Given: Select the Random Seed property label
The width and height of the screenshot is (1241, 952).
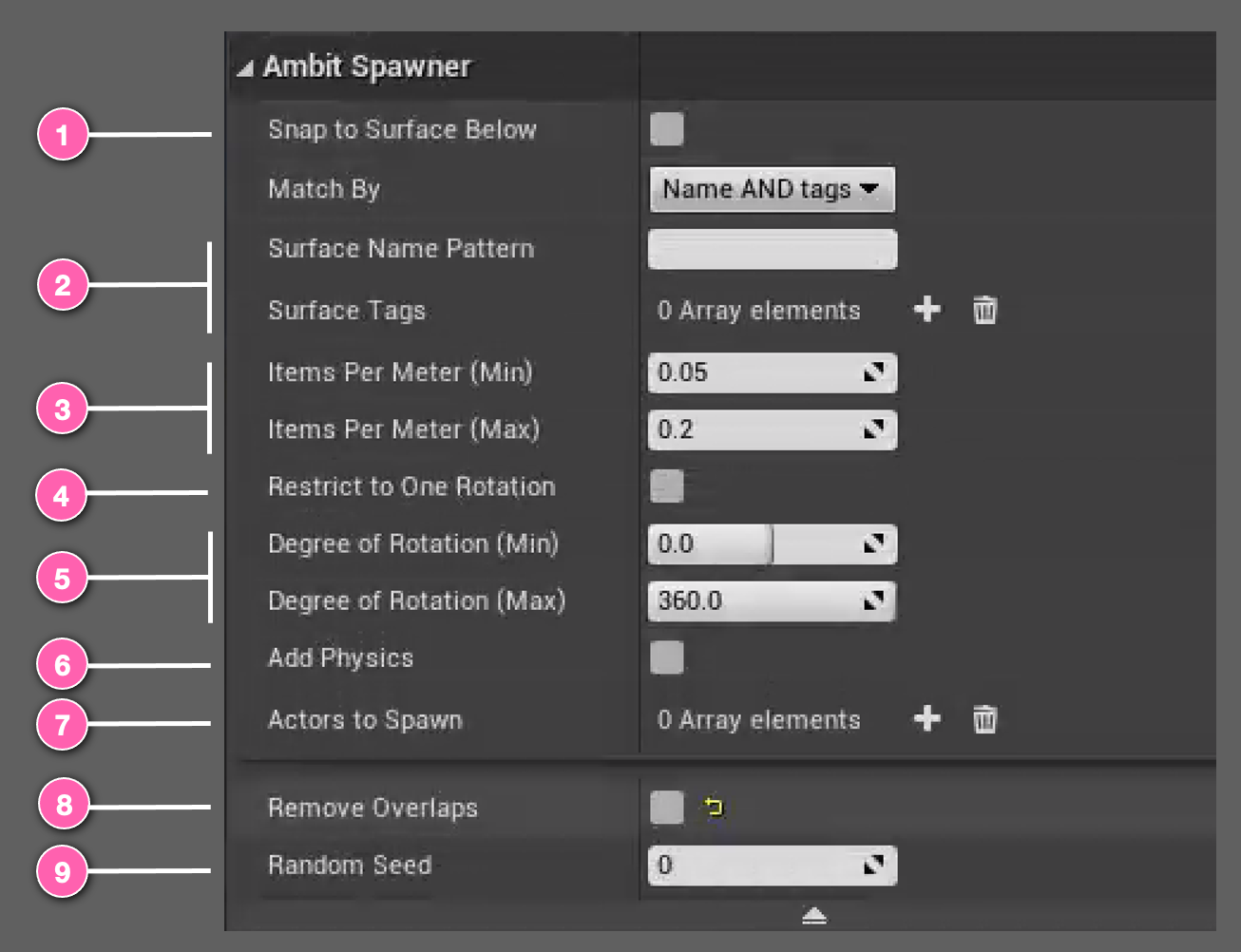Looking at the screenshot, I should tap(350, 866).
